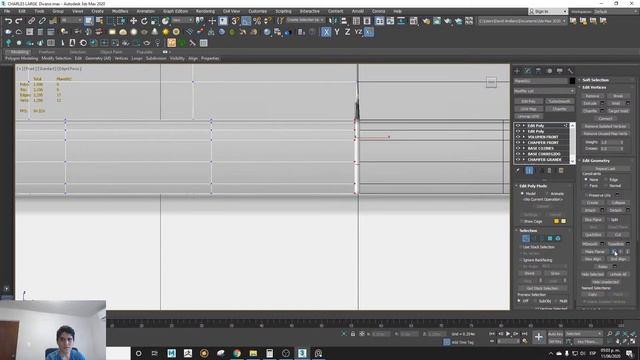Open the Create Selection Set dropdown

[x=305, y=20]
